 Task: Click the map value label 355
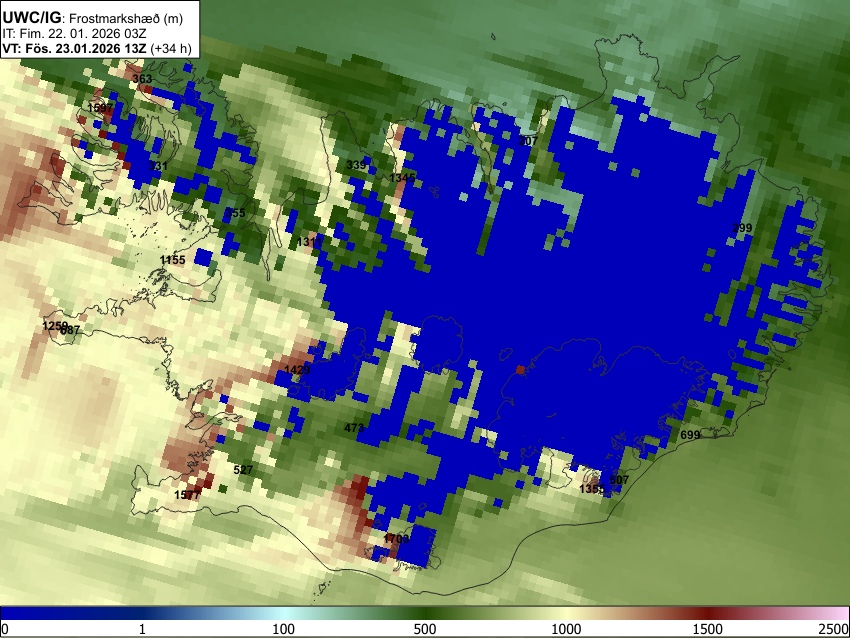click(235, 213)
